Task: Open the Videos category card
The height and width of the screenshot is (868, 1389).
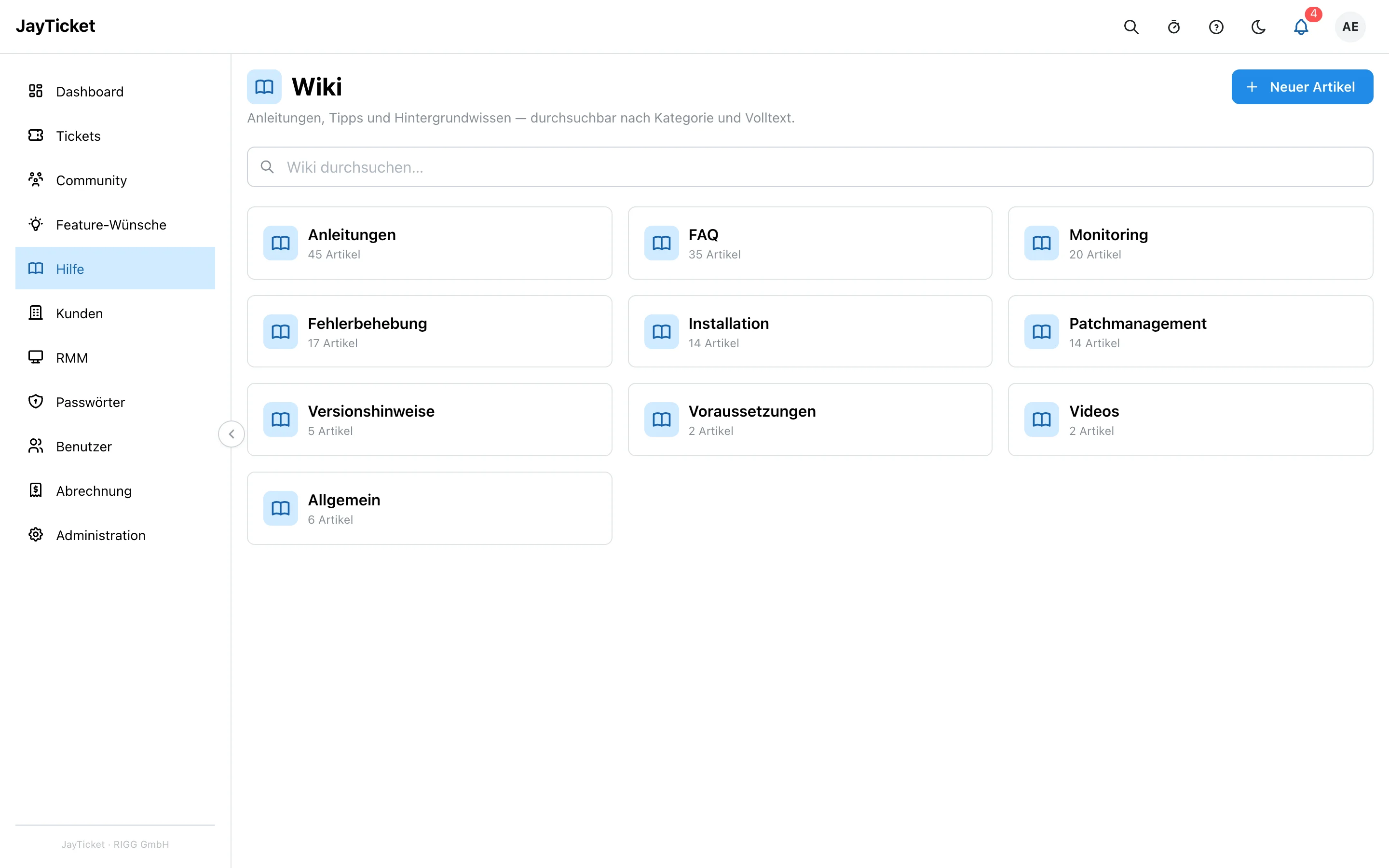Action: (x=1190, y=420)
